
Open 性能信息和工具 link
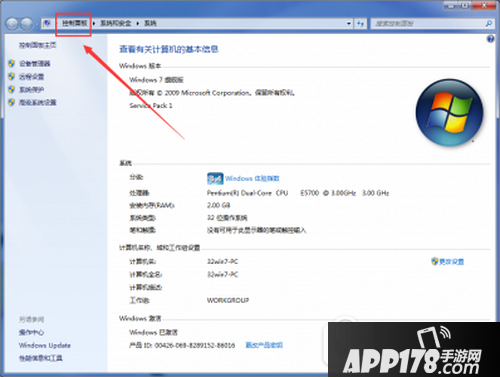[x=41, y=358]
